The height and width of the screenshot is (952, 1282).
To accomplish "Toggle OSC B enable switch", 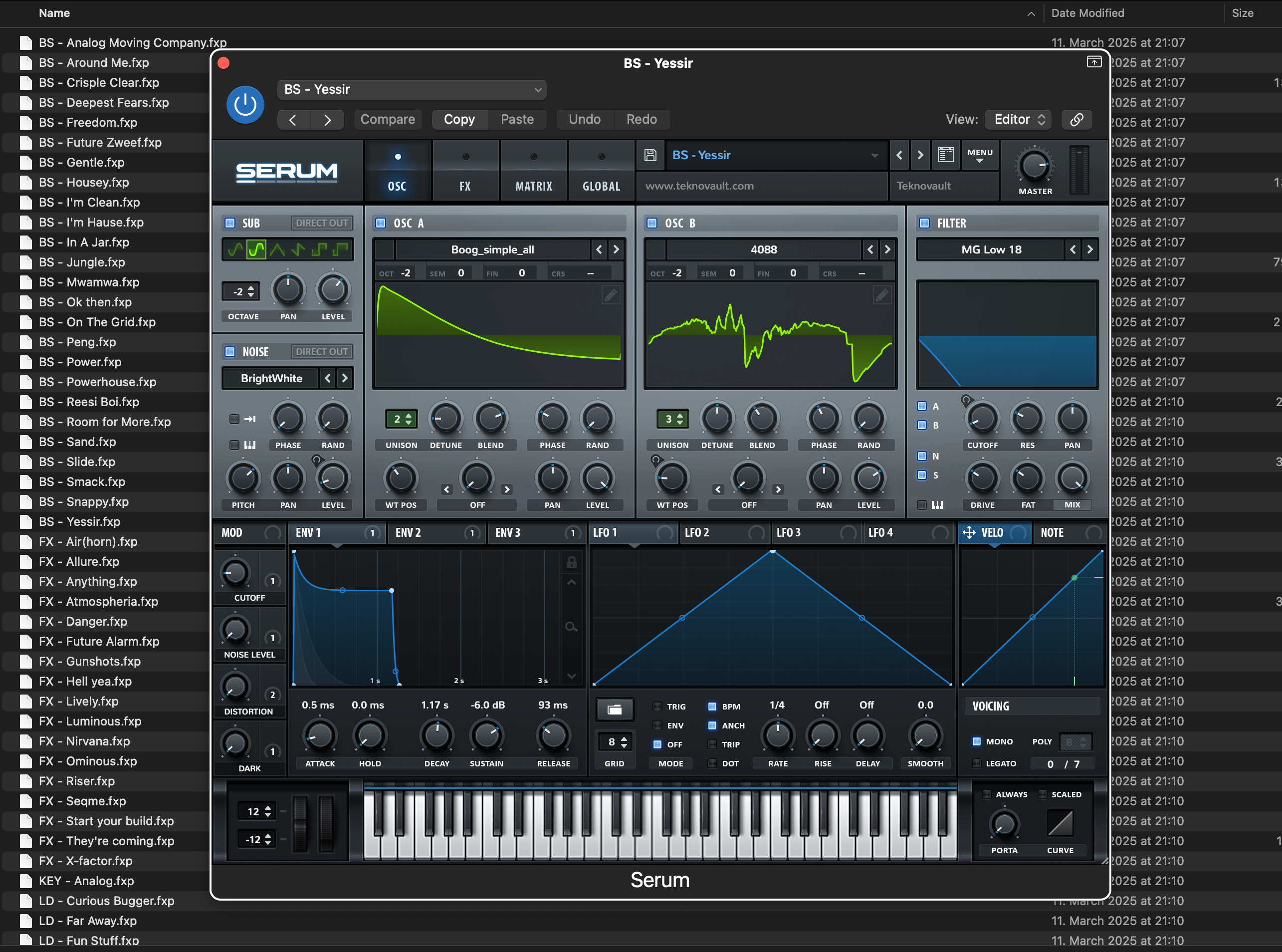I will coord(651,223).
